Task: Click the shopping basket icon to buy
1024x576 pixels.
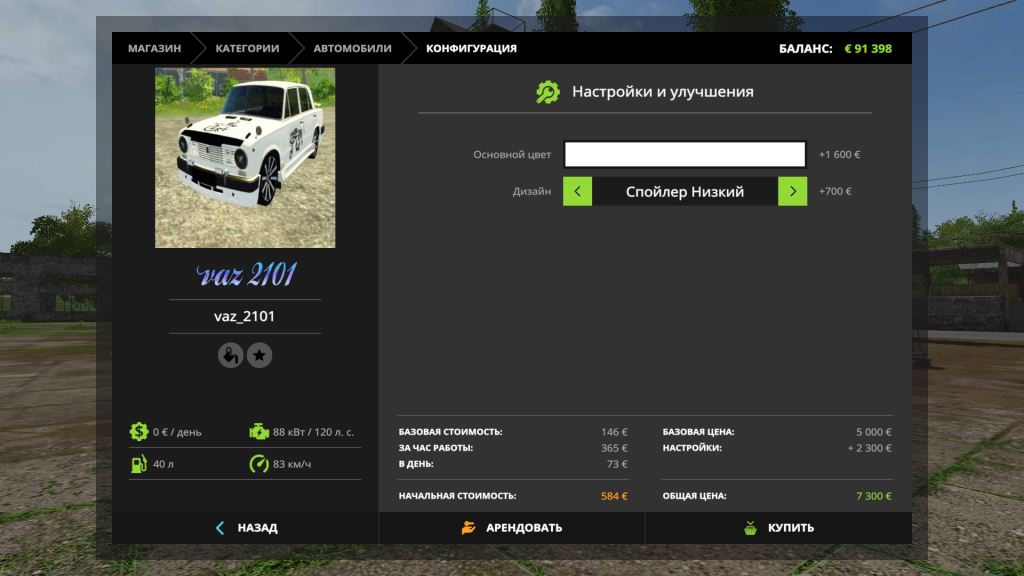Action: (x=750, y=528)
